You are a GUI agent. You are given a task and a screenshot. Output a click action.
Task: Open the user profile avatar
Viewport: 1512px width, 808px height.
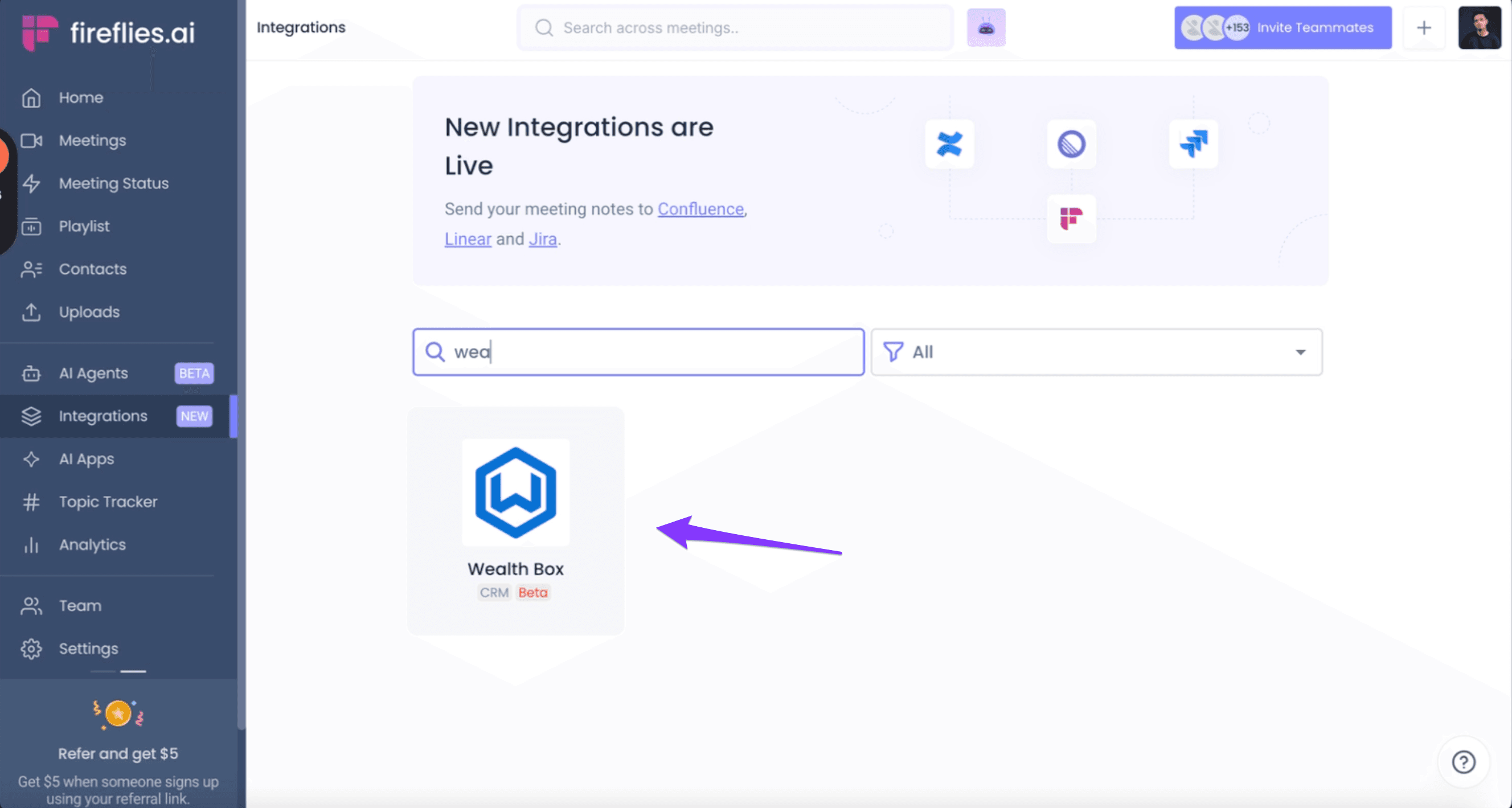click(x=1480, y=27)
